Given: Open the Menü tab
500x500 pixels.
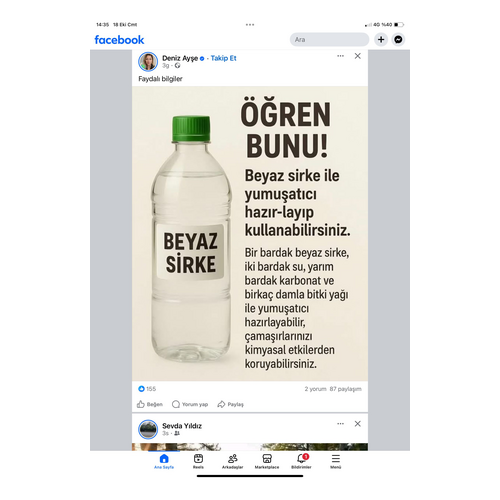Looking at the screenshot, I should pos(336,461).
